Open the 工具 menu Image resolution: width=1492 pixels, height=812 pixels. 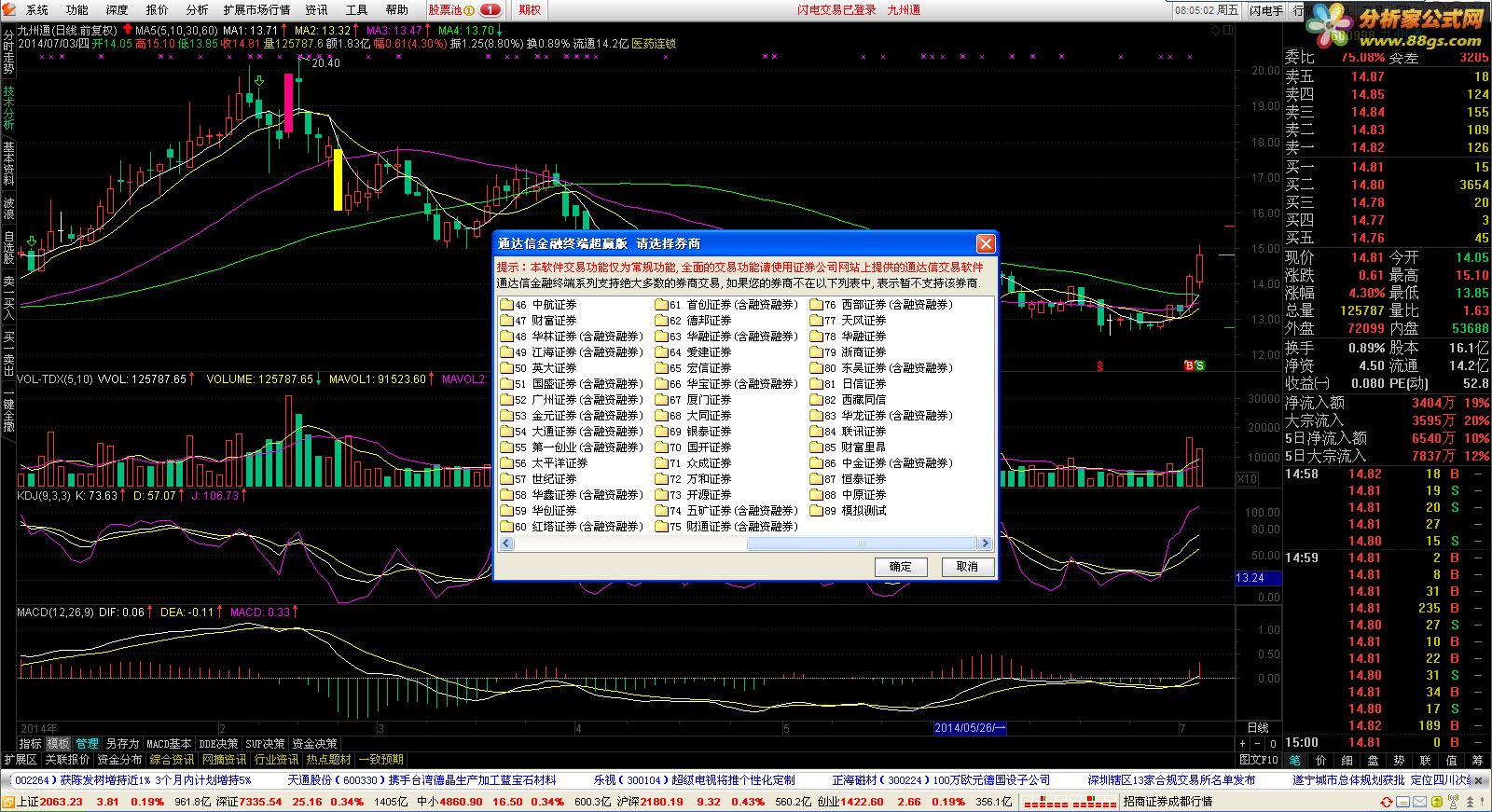[357, 10]
